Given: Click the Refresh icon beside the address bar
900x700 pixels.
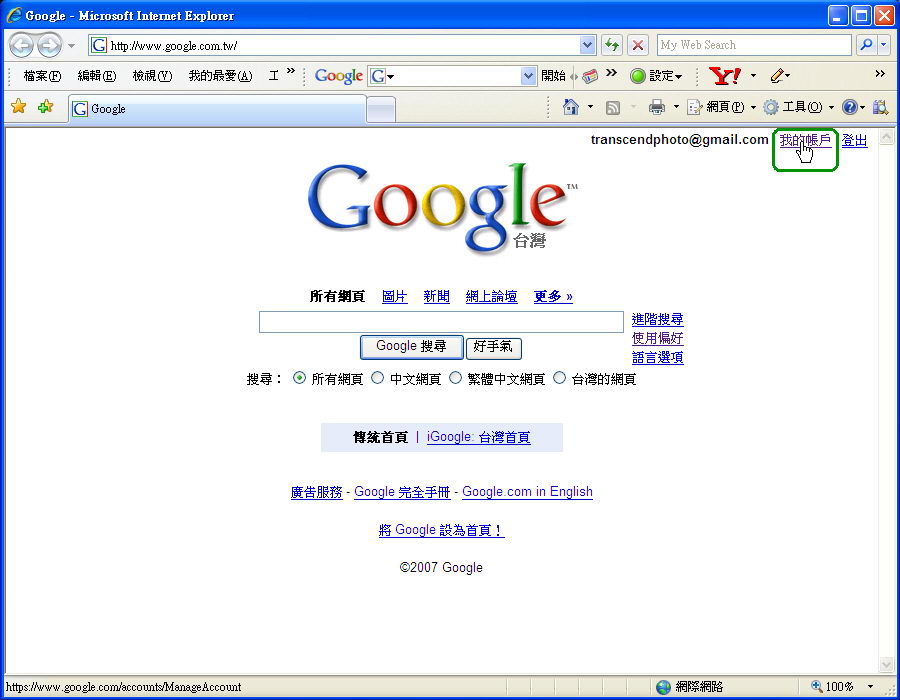Looking at the screenshot, I should coord(612,45).
